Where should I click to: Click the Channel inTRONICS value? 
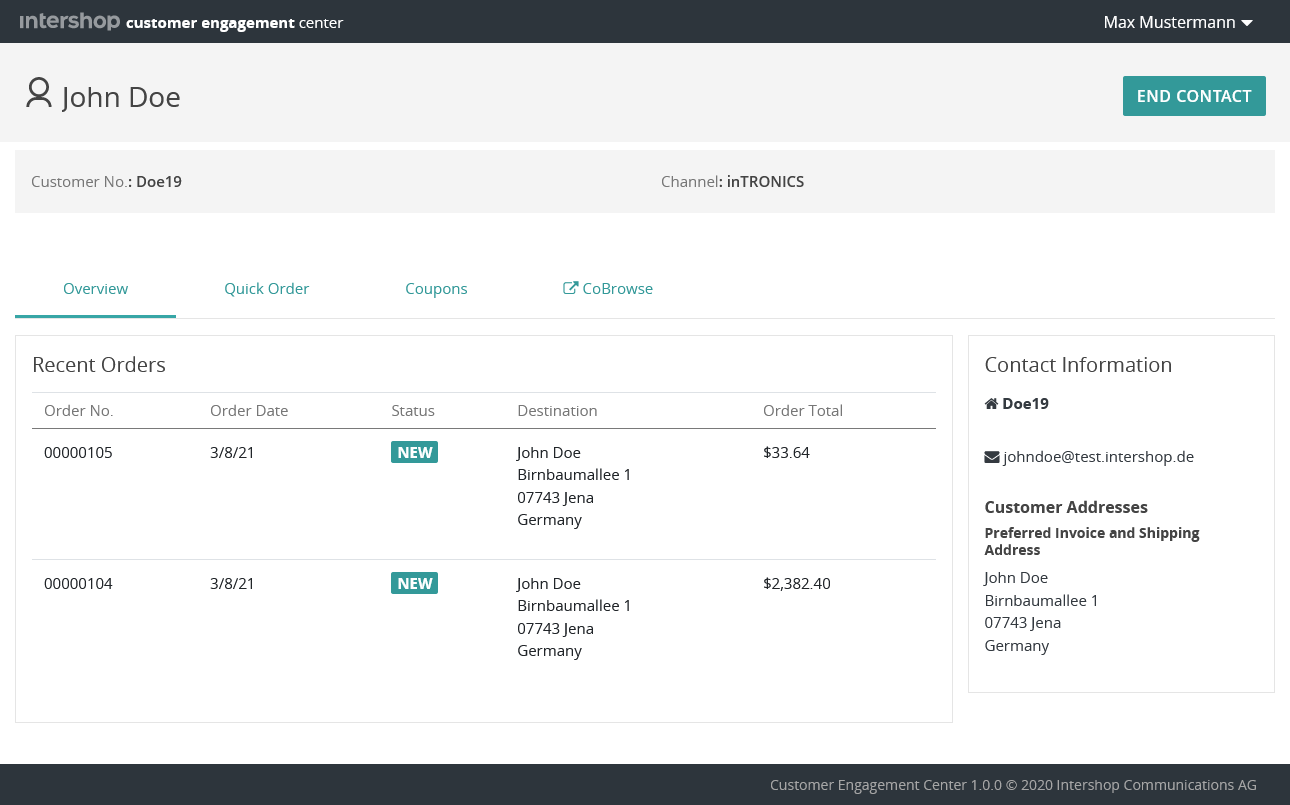point(765,182)
